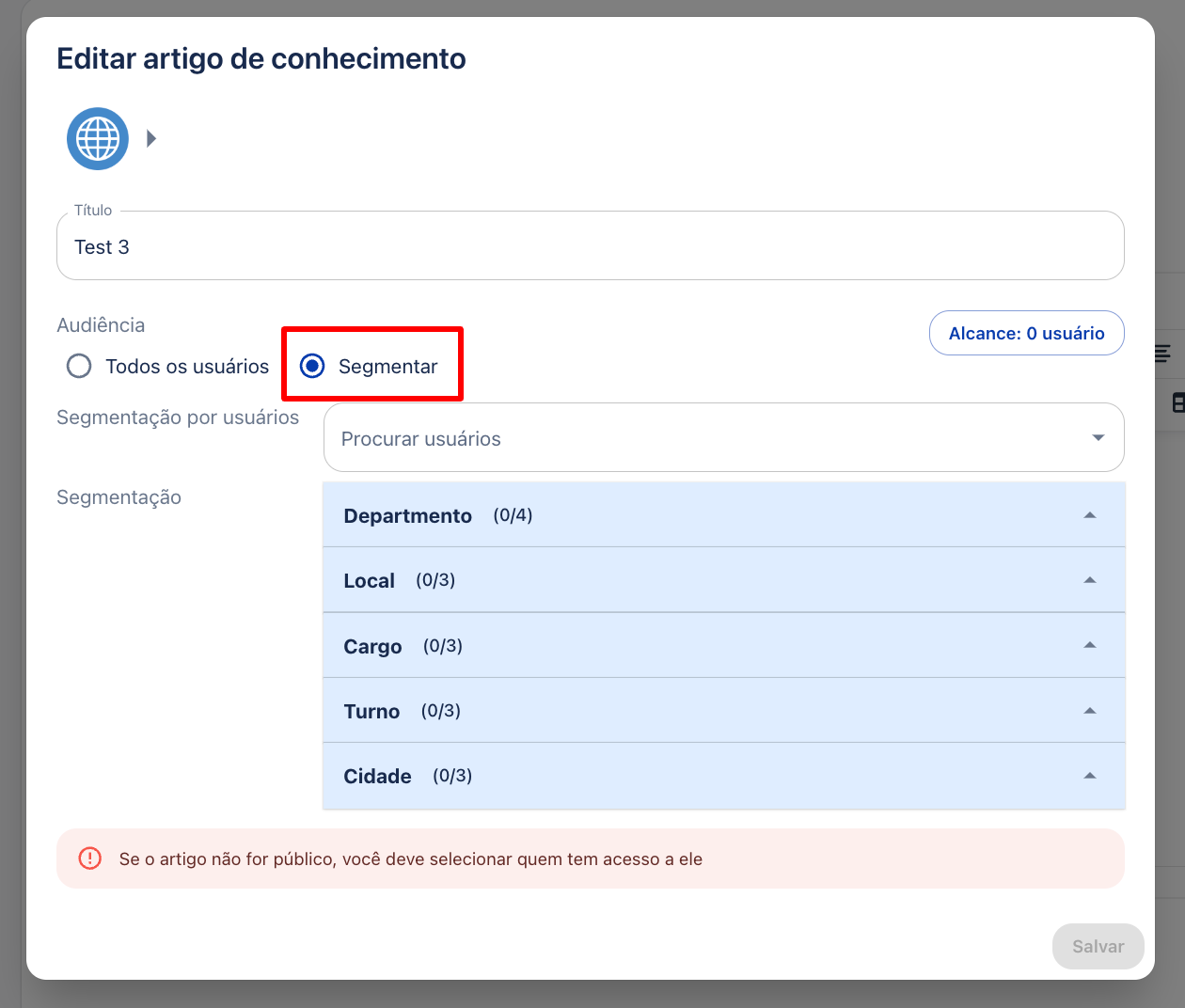Click the Alcance: 0 usuário button
Image resolution: width=1185 pixels, height=1008 pixels.
click(1026, 334)
